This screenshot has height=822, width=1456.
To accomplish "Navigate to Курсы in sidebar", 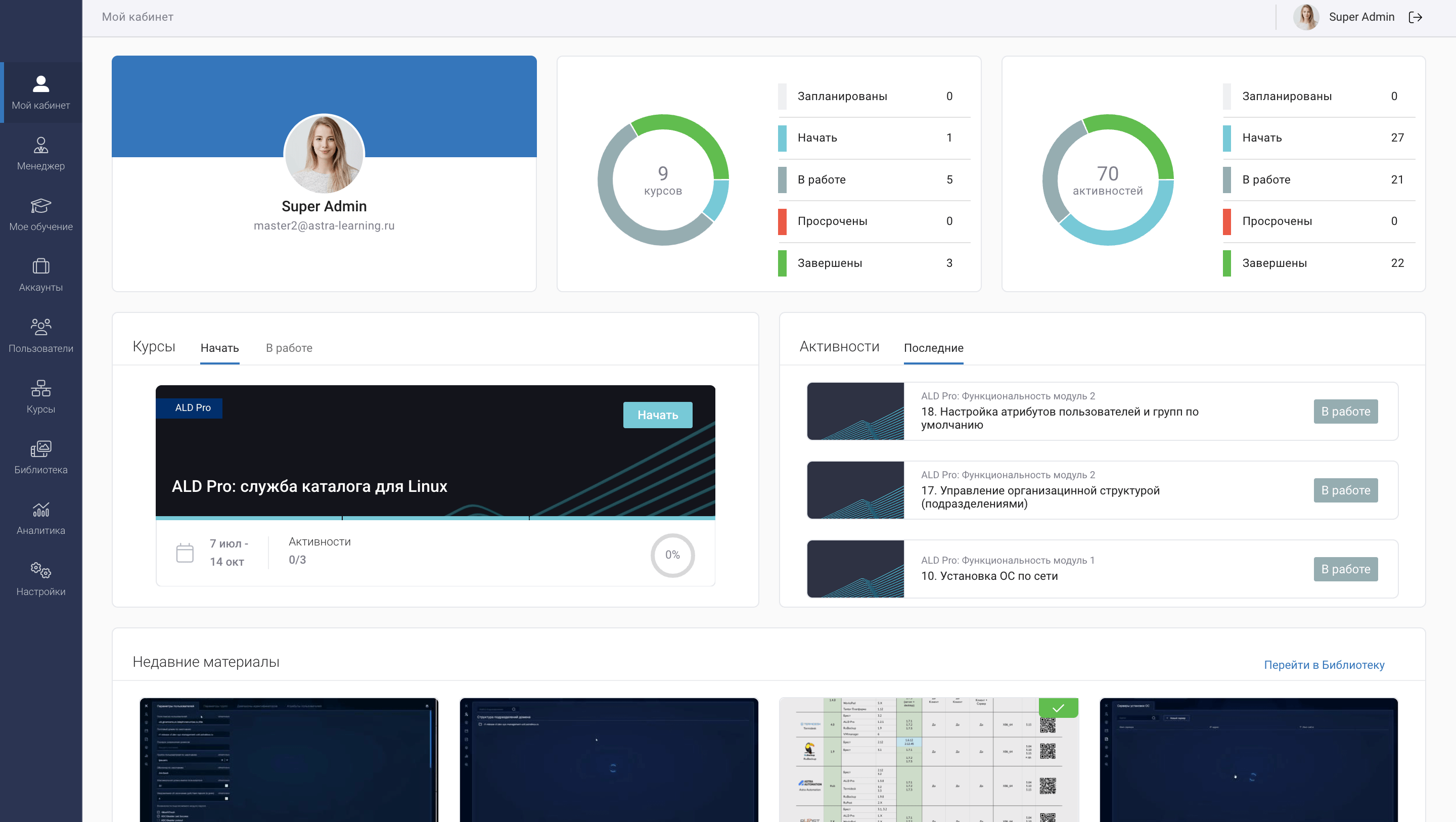I will [40, 397].
